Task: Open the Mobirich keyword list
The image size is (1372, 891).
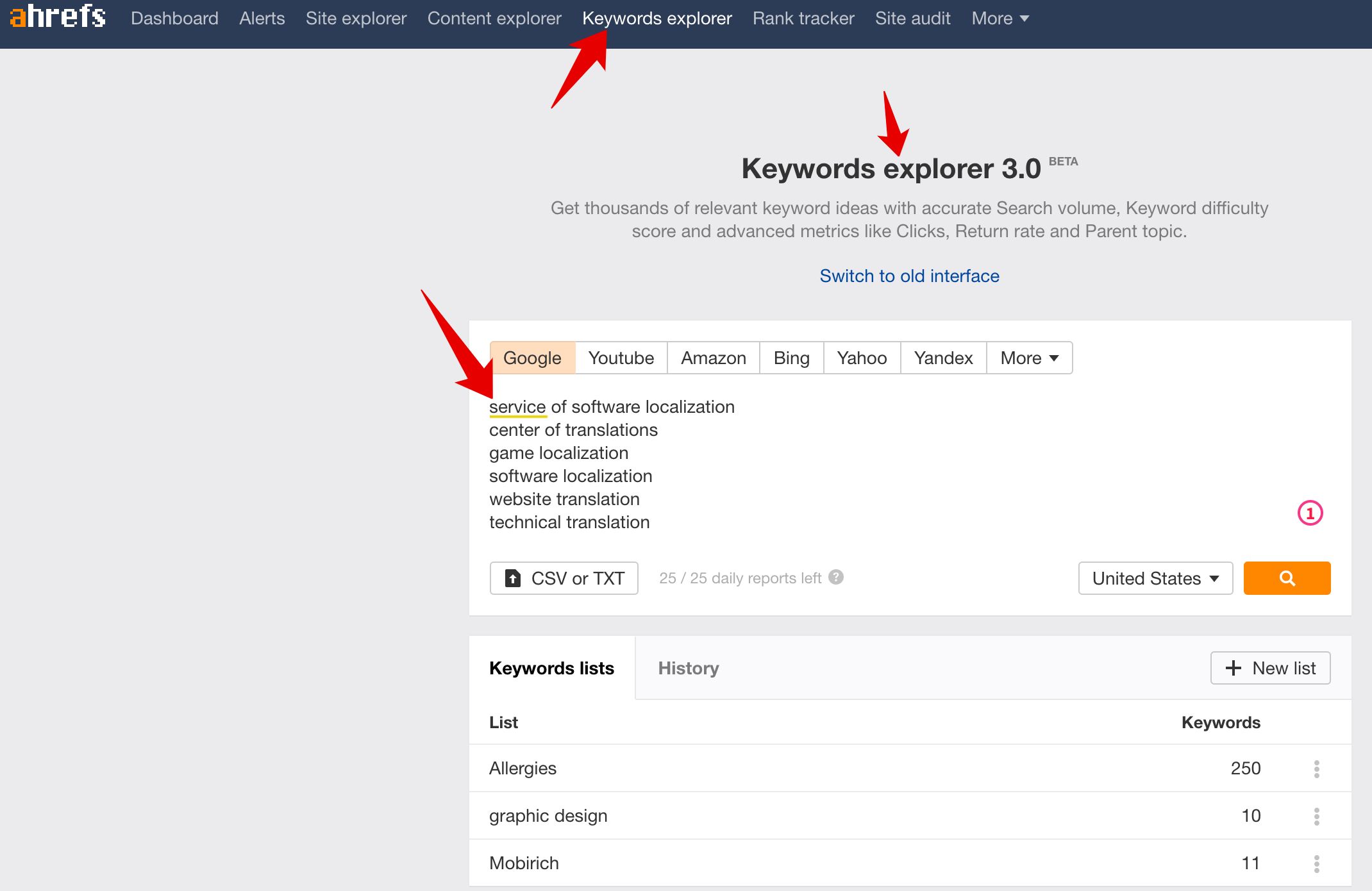Action: click(x=524, y=863)
